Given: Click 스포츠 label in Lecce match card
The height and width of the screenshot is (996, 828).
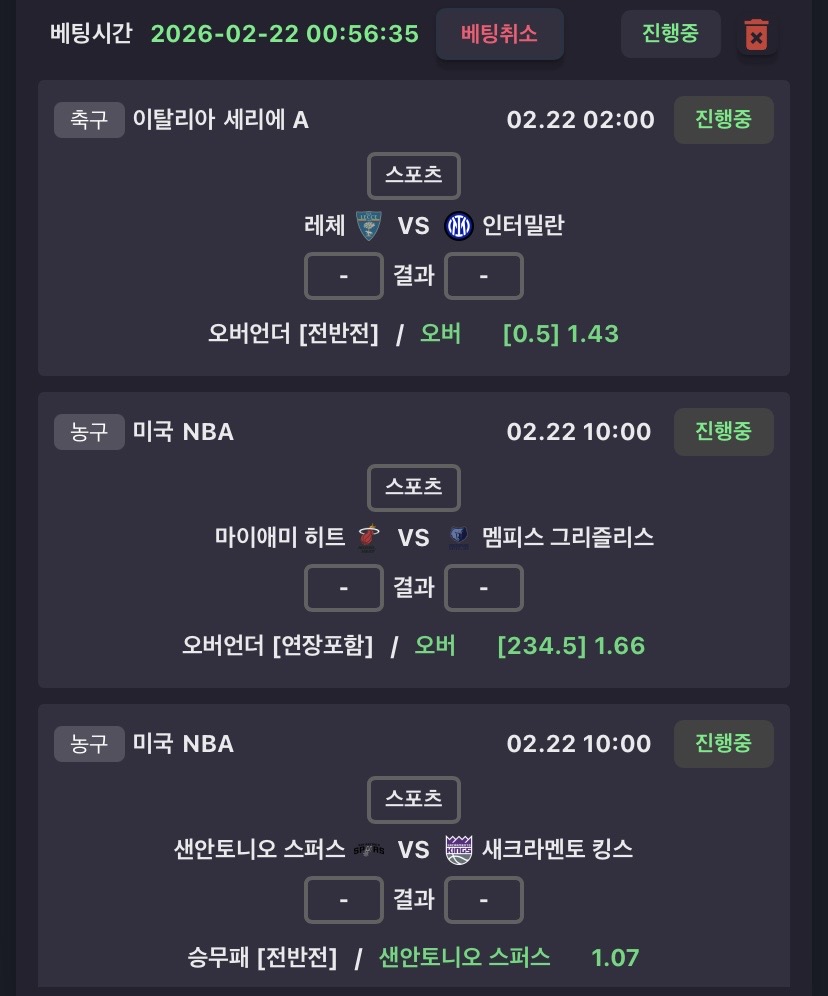Looking at the screenshot, I should tap(413, 176).
